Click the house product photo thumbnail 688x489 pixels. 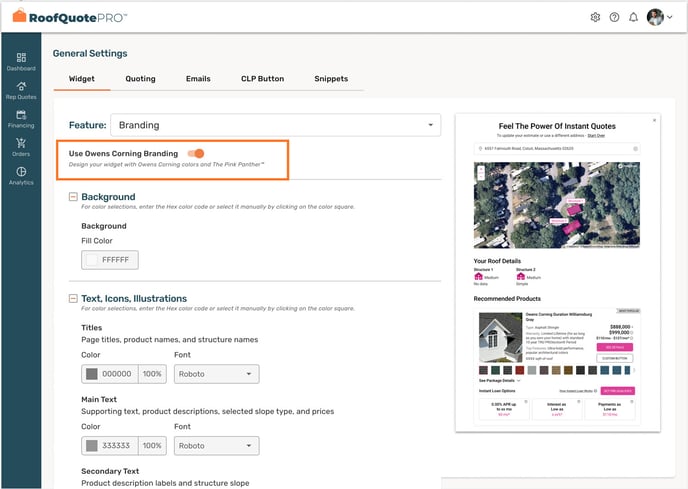pyautogui.click(x=500, y=337)
